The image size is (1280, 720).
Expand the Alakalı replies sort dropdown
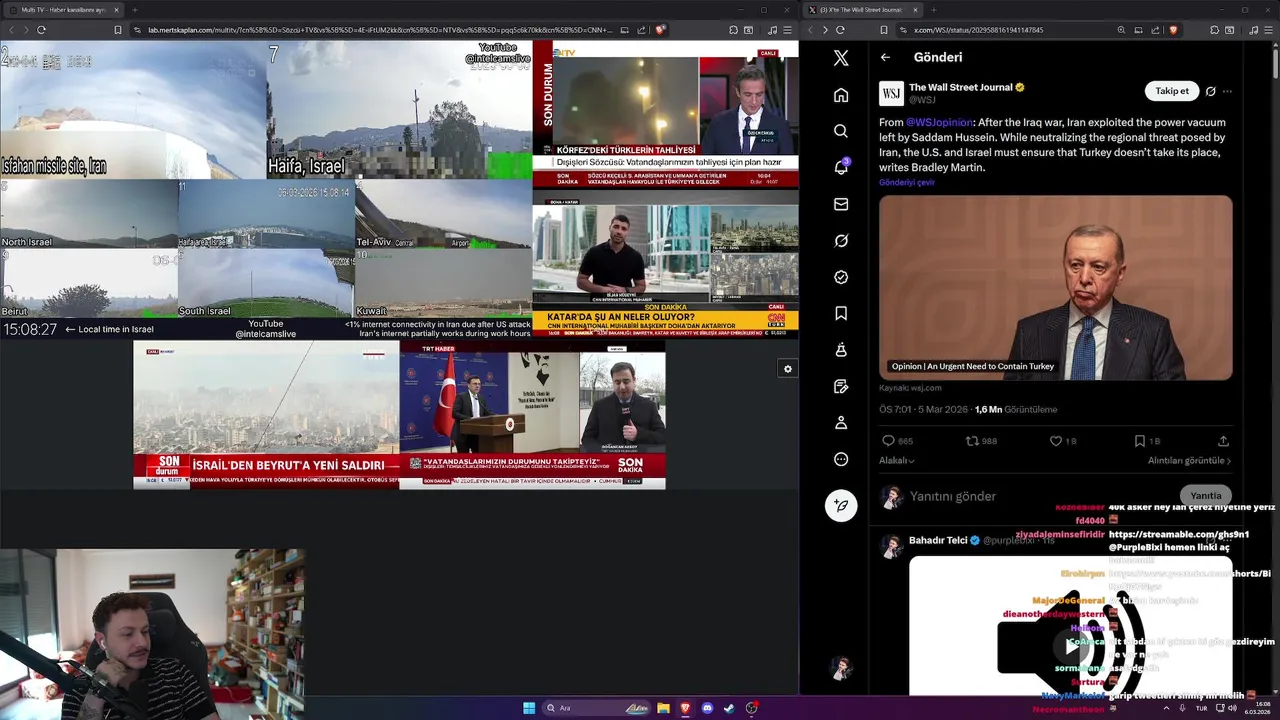click(x=897, y=460)
